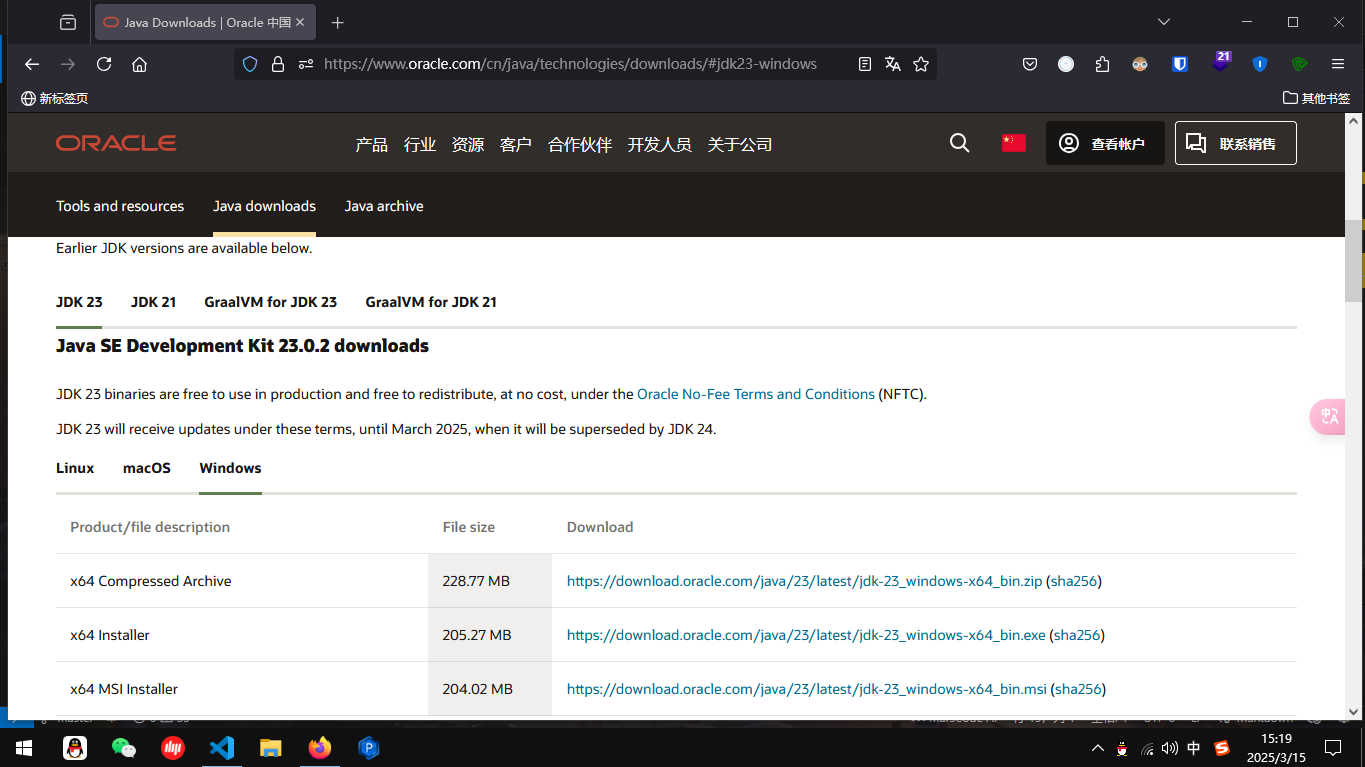Open Oracle No-Fee Terms and Conditions link

[x=756, y=394]
